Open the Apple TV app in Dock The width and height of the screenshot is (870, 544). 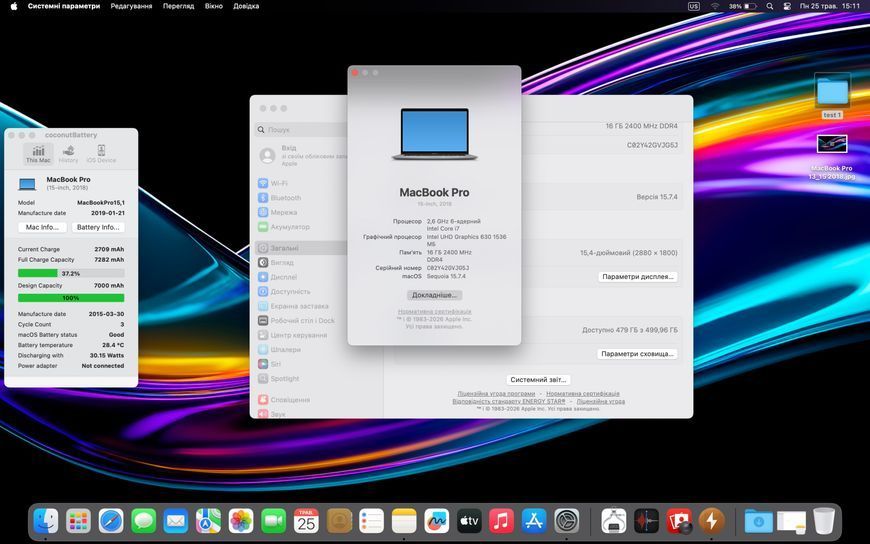click(469, 521)
